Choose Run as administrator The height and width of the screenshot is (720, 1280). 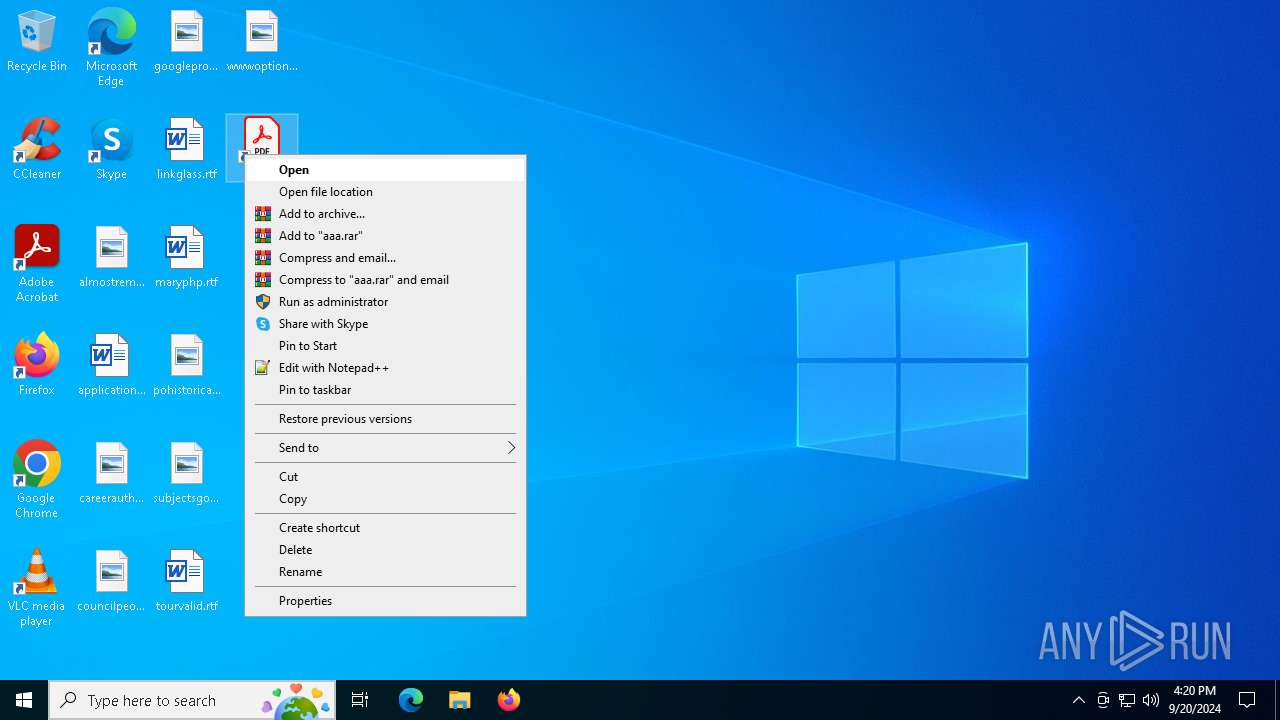[385, 302]
